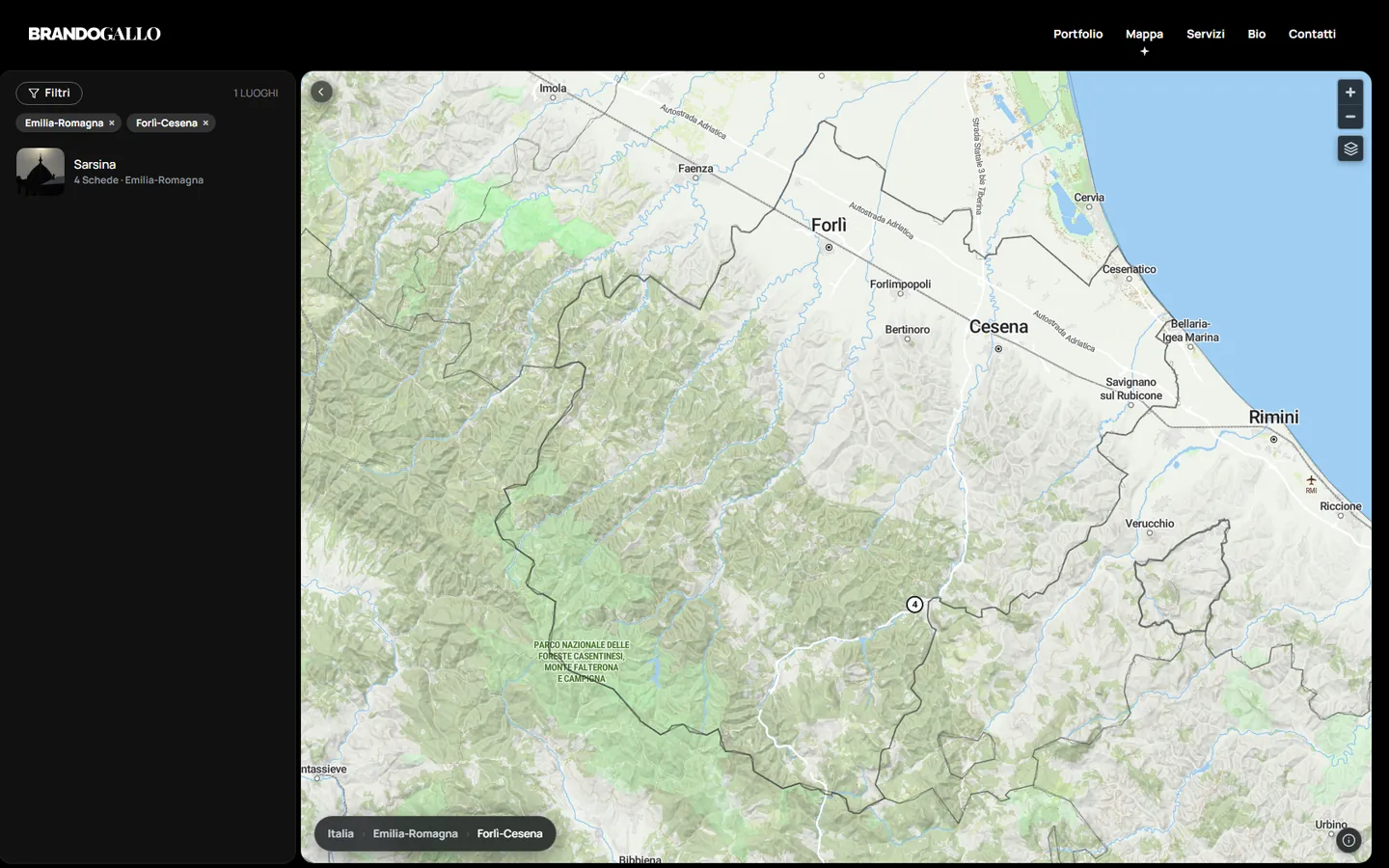Select Forlì-Cesena in the breadcrumb
1389x868 pixels.
[x=509, y=833]
